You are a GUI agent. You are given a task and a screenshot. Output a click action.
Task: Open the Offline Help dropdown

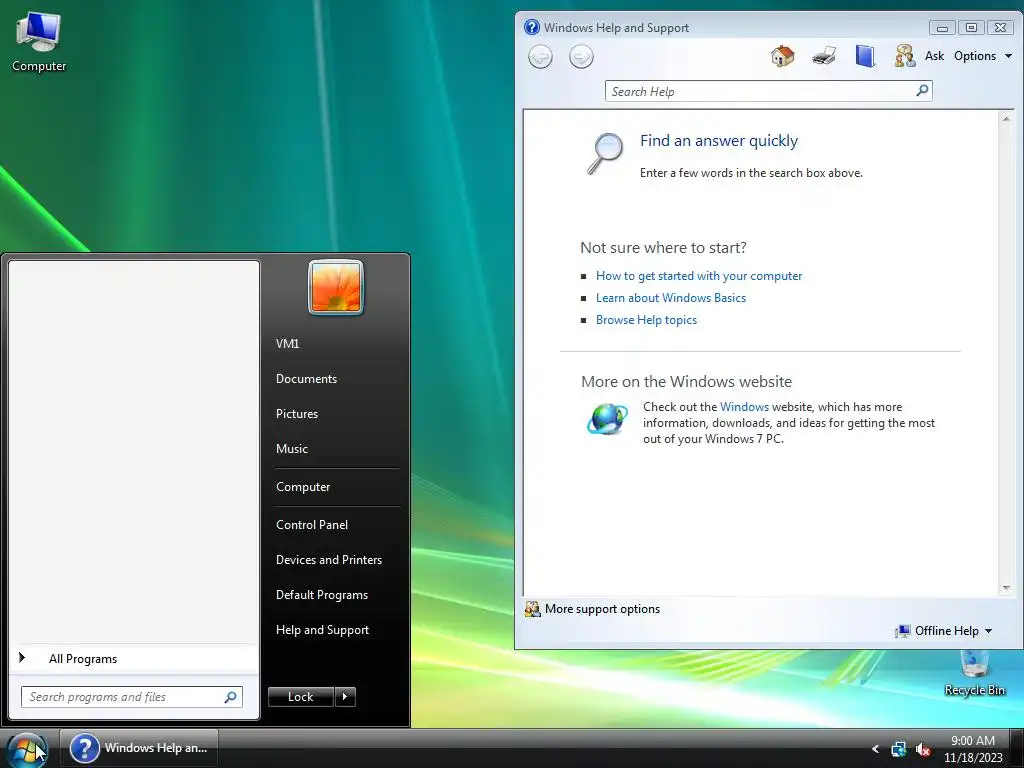tap(944, 631)
